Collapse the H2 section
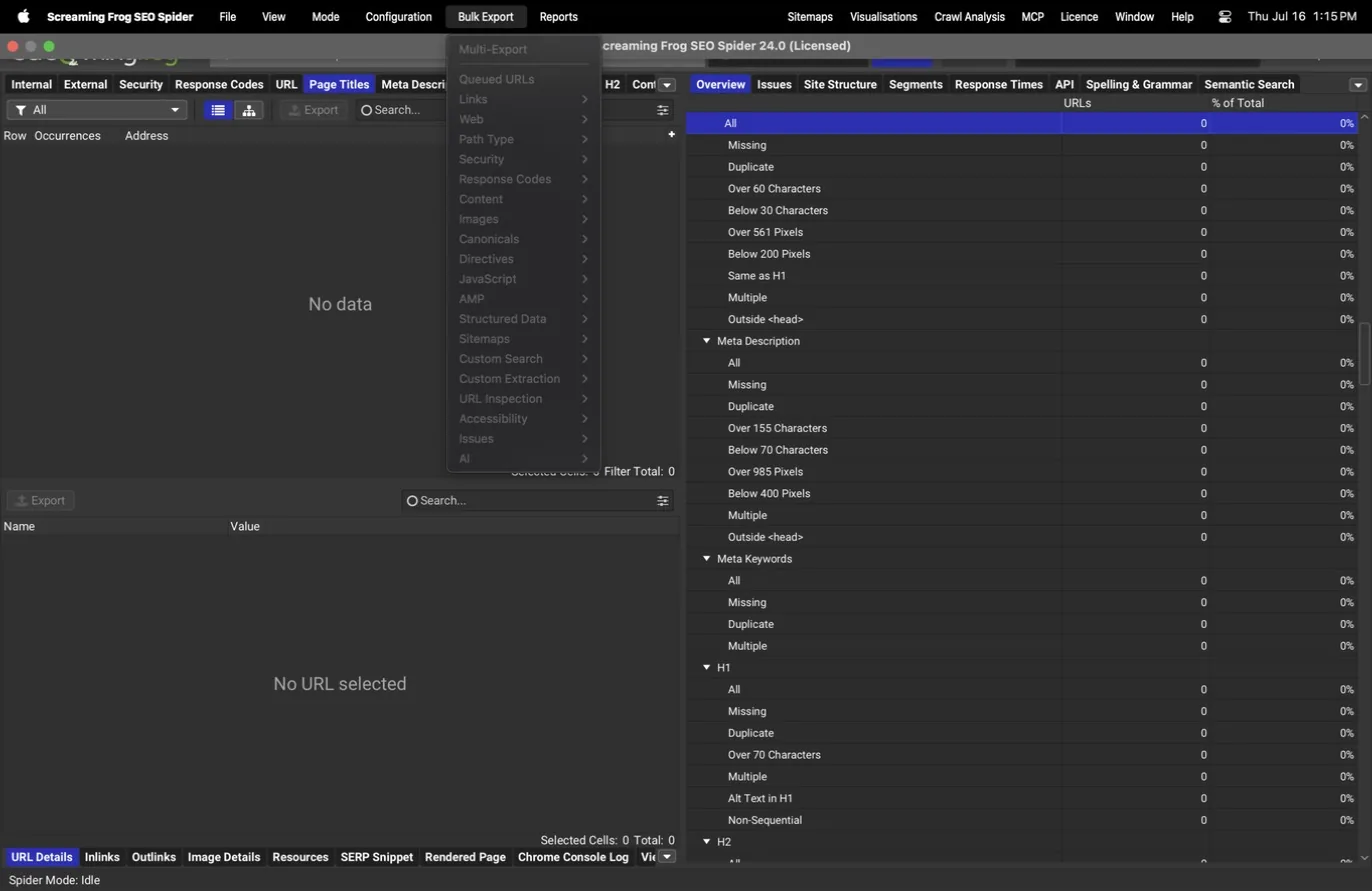Viewport: 1372px width, 891px height. 706,842
